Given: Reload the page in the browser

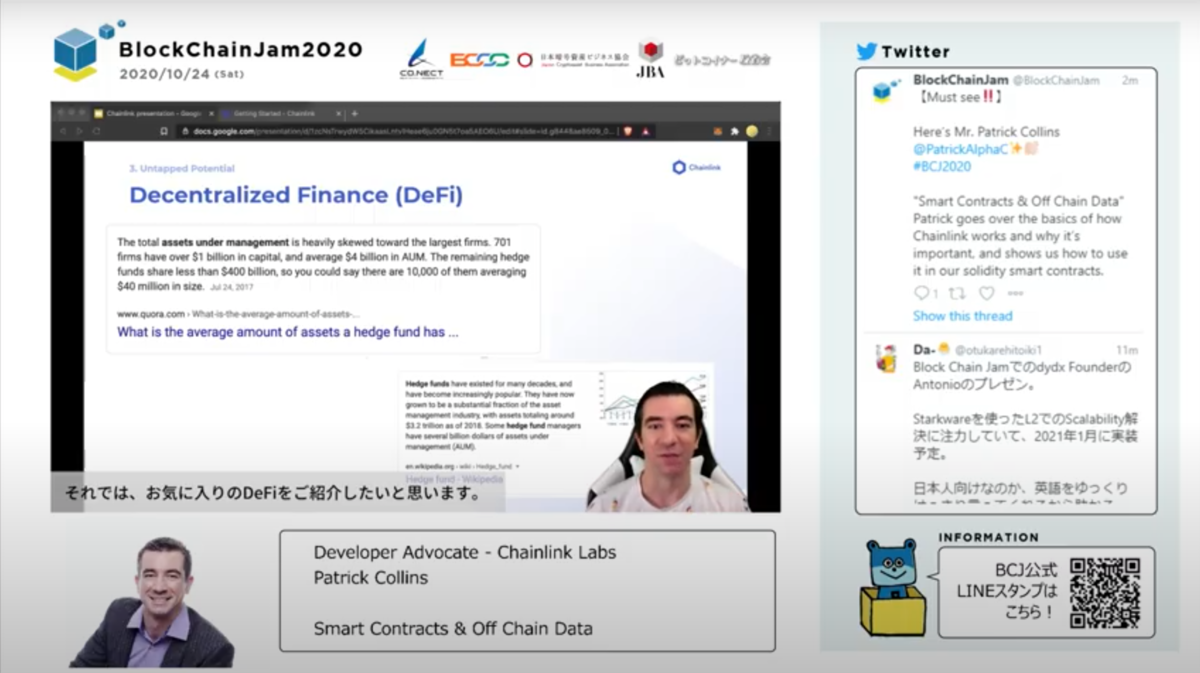Looking at the screenshot, I should click(x=96, y=131).
